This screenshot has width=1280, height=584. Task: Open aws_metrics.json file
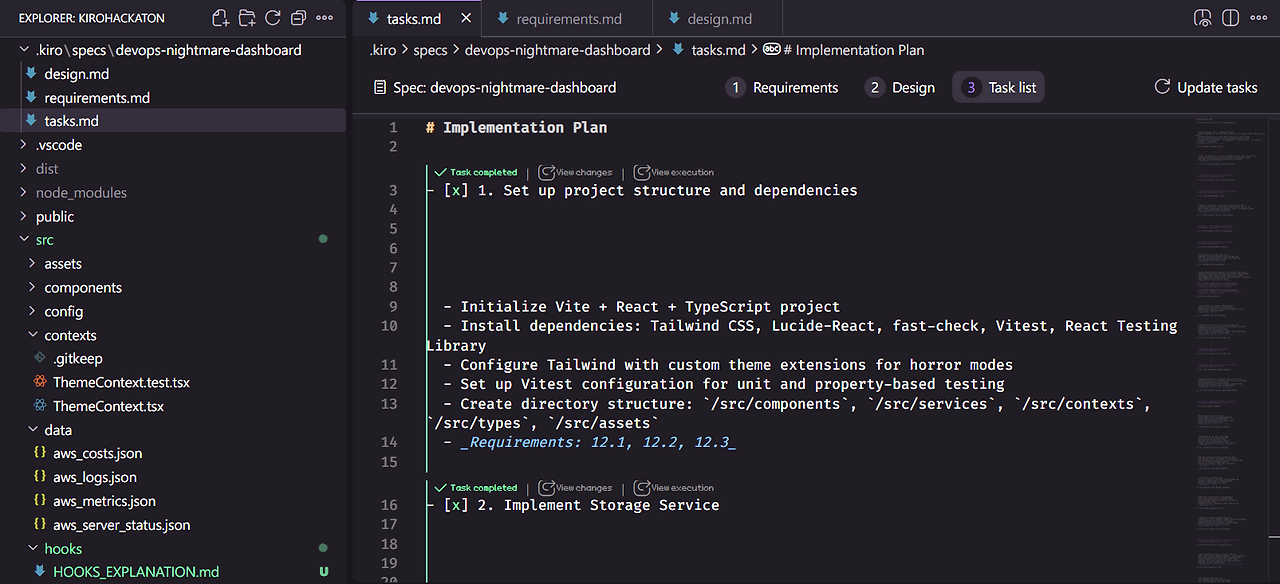(104, 501)
